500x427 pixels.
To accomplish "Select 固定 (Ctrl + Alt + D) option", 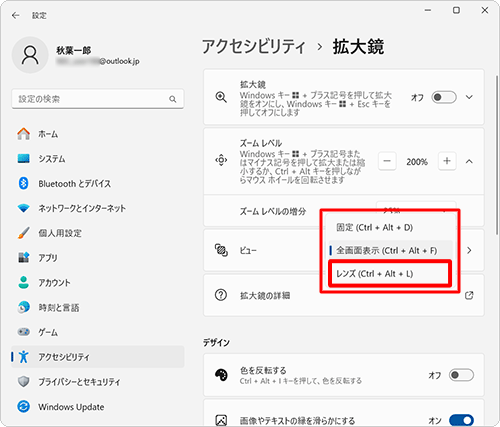I will [390, 227].
